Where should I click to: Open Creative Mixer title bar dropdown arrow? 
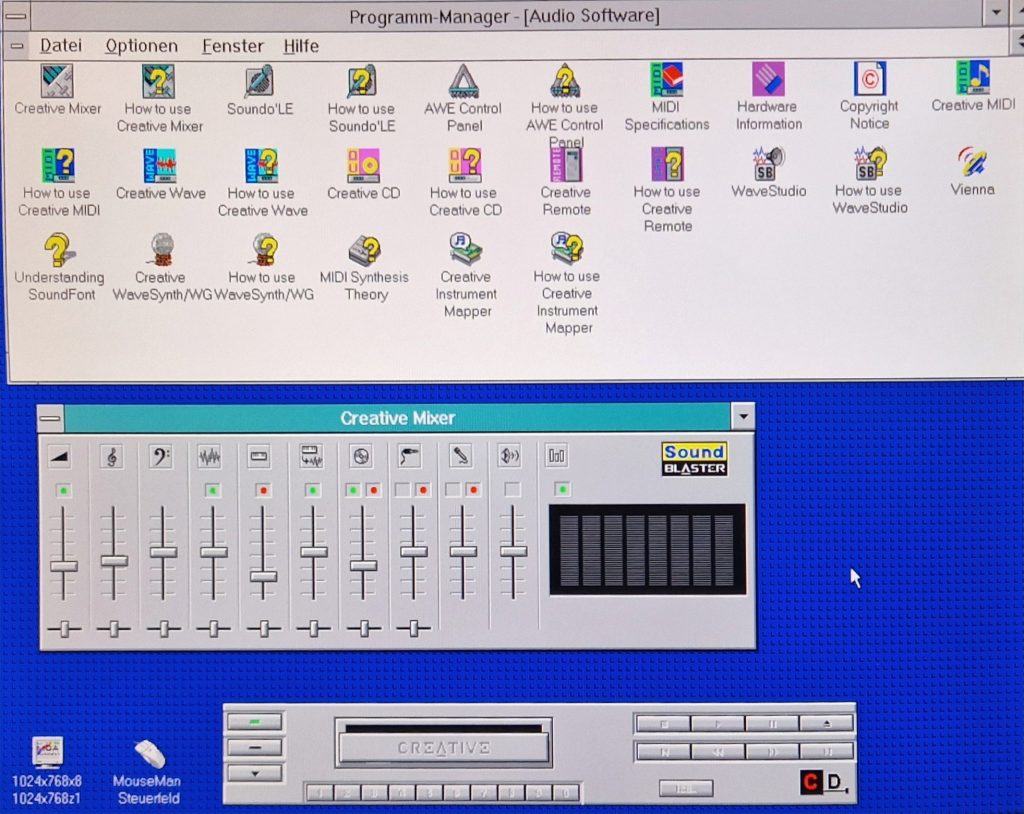(x=743, y=418)
